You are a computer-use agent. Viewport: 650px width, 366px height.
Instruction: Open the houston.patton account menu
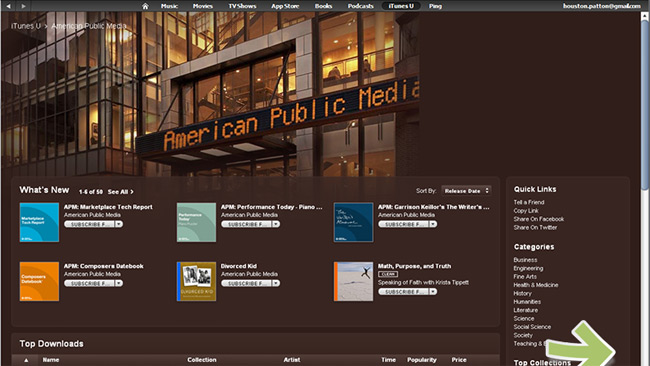[x=601, y=6]
